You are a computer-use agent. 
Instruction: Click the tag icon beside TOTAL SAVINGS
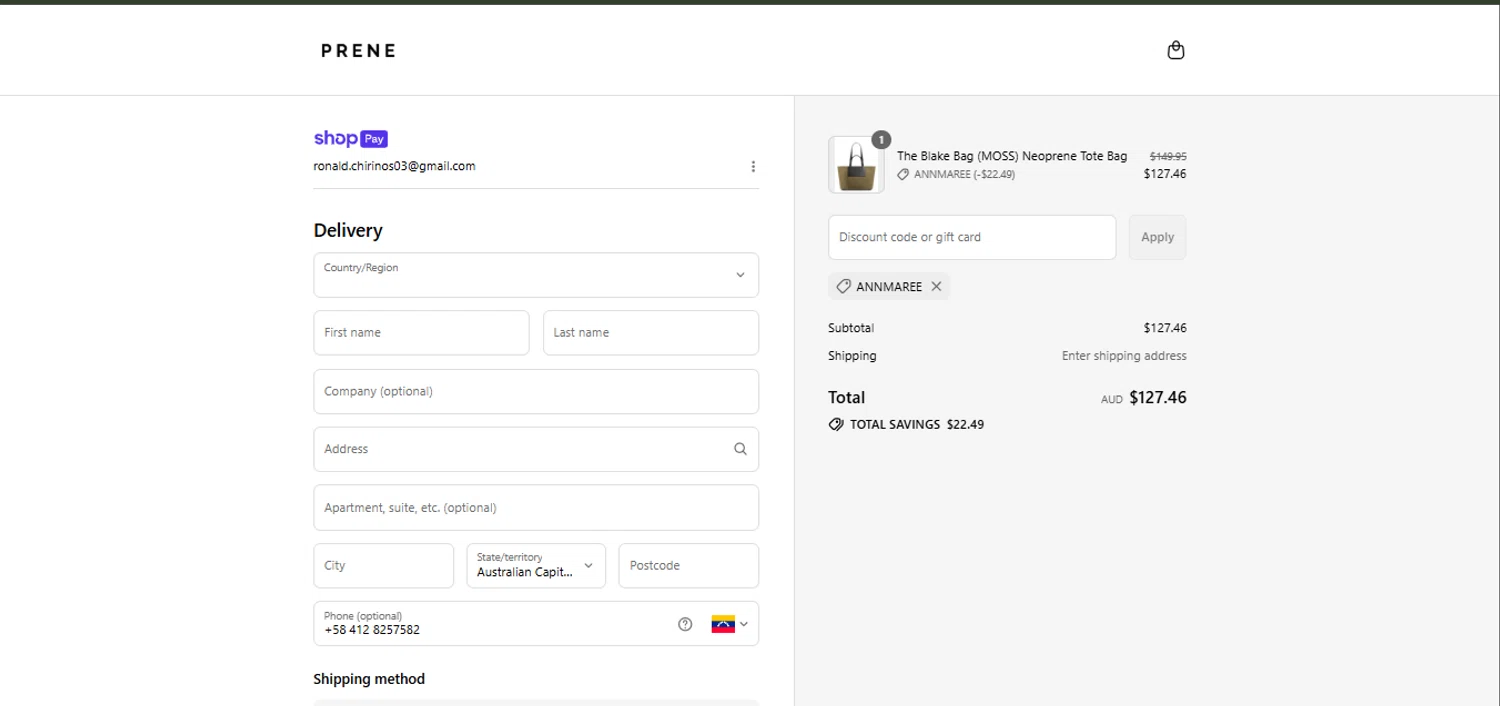(x=836, y=424)
